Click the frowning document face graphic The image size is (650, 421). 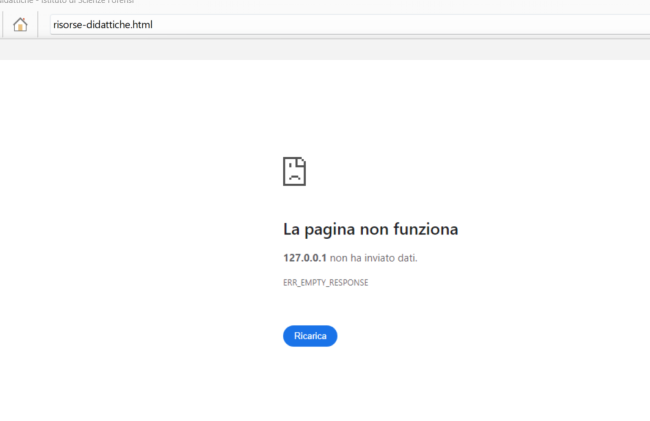(294, 171)
